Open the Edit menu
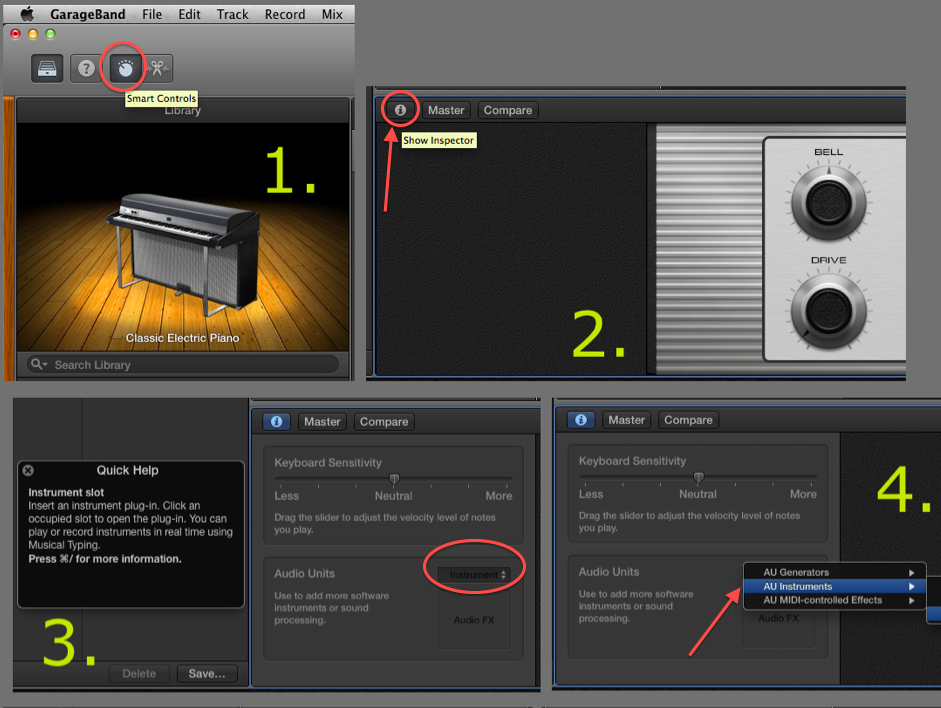 click(x=189, y=14)
